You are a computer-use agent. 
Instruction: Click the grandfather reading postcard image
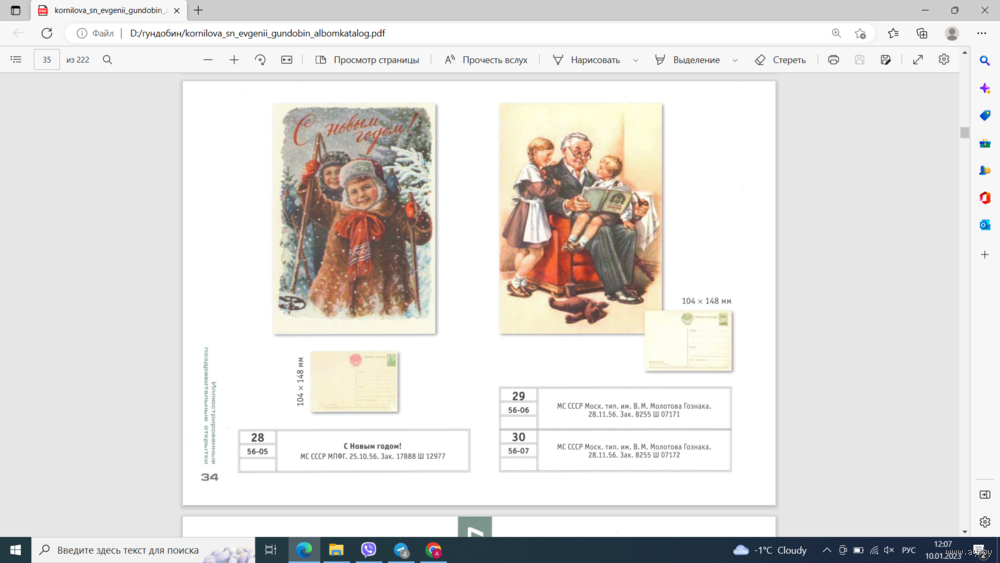pyautogui.click(x=581, y=219)
